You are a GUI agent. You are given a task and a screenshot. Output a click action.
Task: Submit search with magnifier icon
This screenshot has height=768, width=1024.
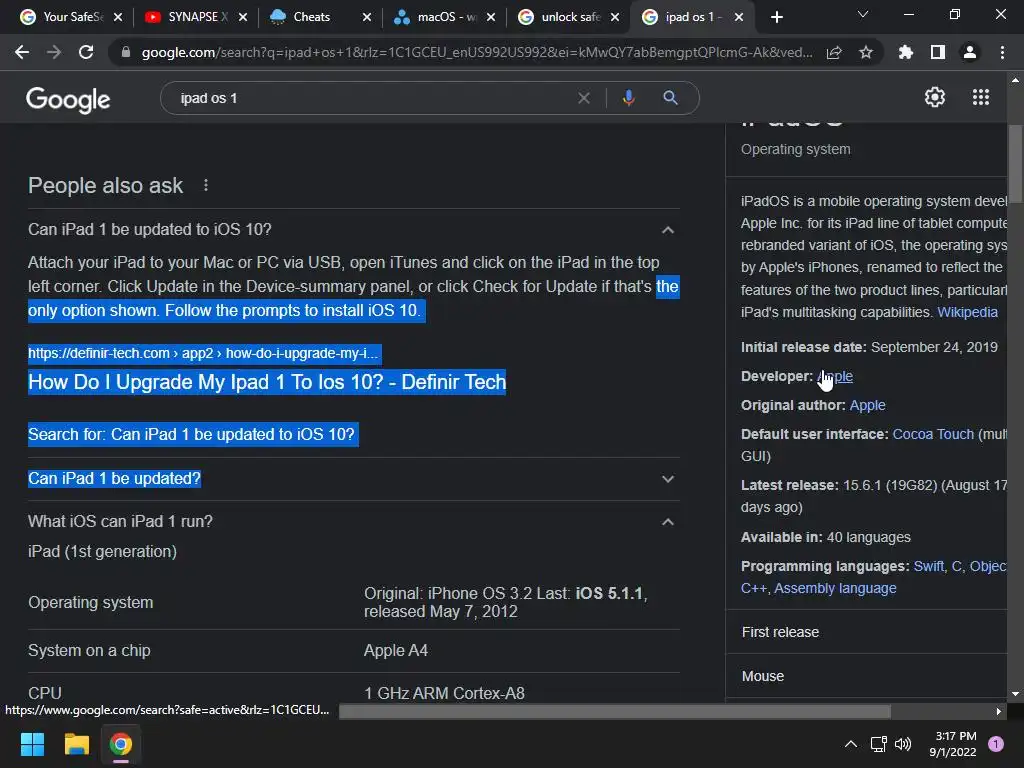coord(670,98)
